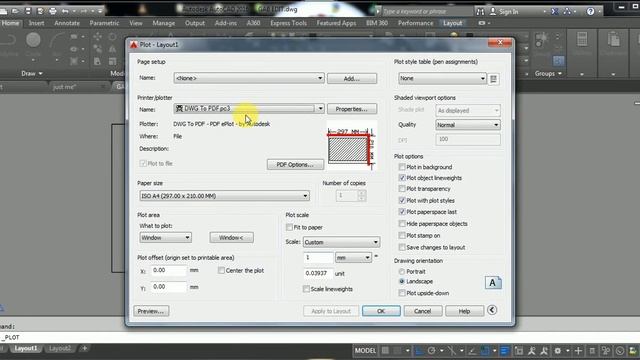
Task: Click the search binoculars icon
Action: point(480,12)
